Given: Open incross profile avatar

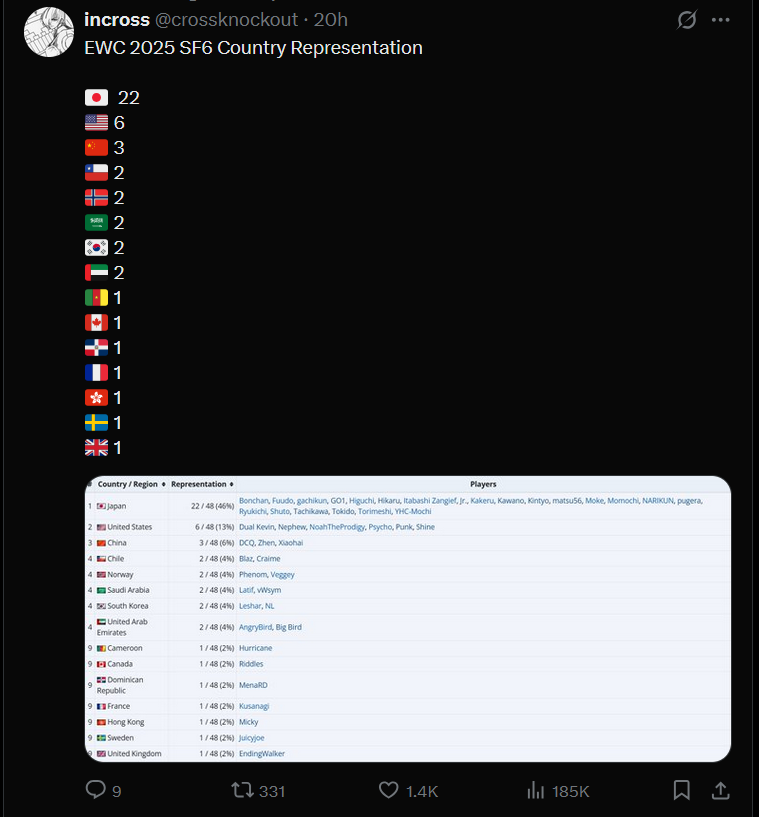Looking at the screenshot, I should click(x=48, y=32).
